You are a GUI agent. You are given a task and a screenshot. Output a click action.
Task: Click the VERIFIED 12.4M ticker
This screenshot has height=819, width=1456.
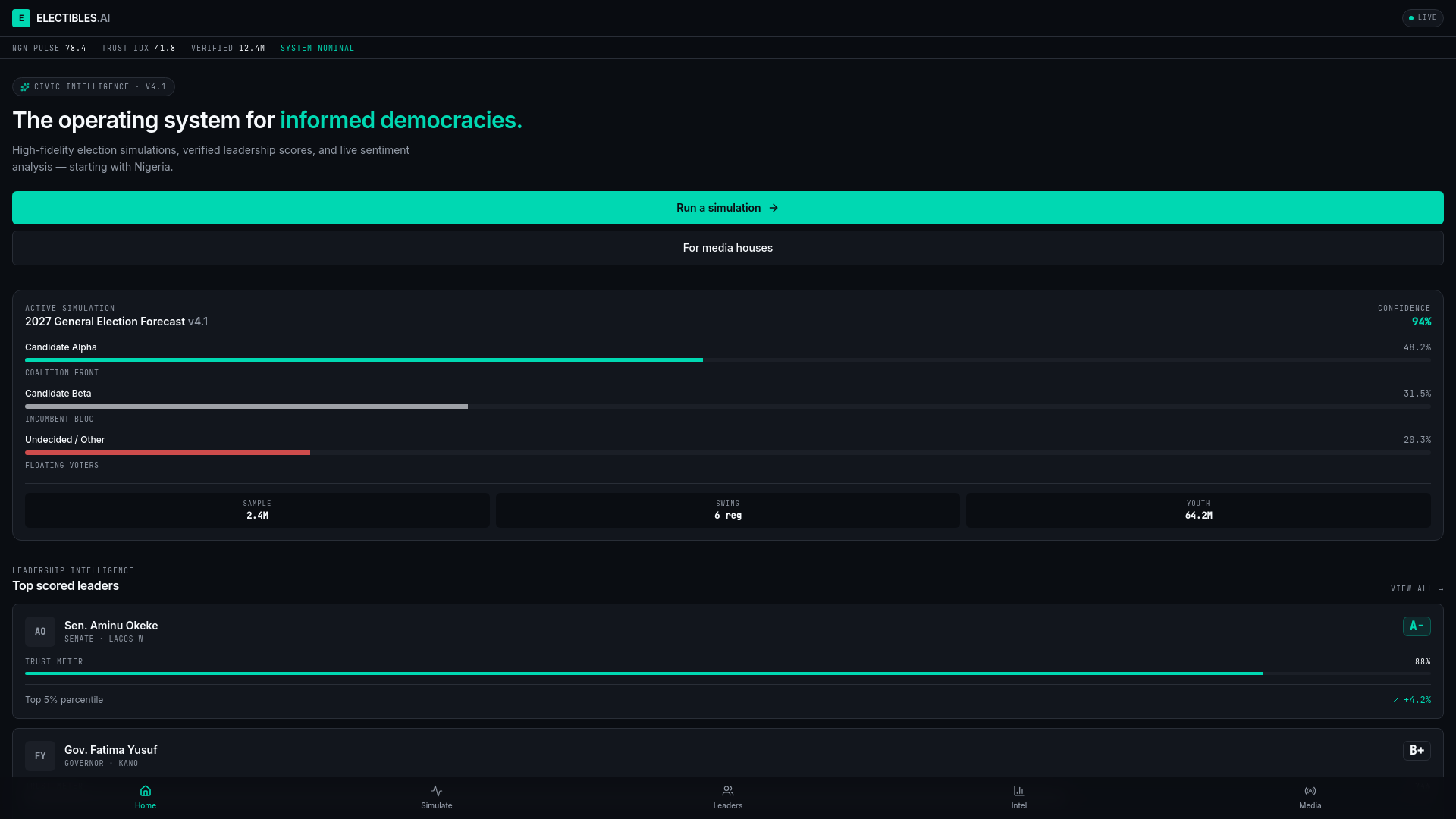pyautogui.click(x=228, y=49)
